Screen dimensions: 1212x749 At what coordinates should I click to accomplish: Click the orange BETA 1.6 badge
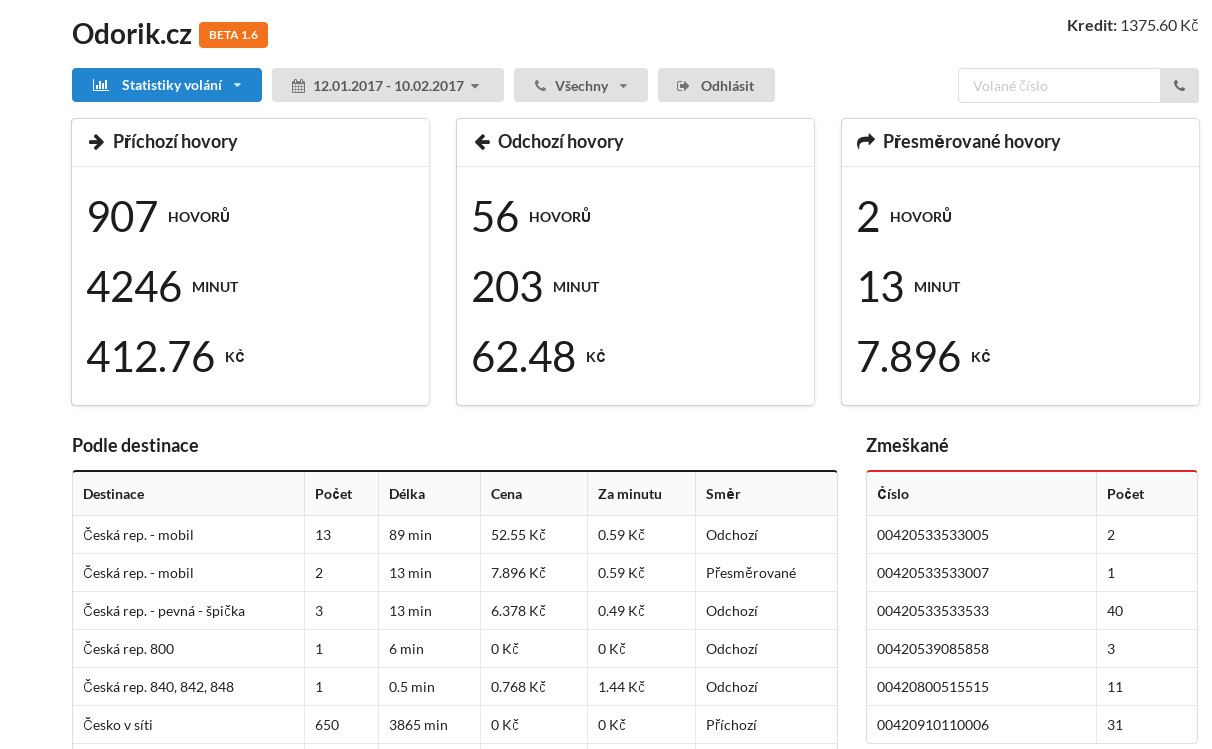click(x=233, y=35)
